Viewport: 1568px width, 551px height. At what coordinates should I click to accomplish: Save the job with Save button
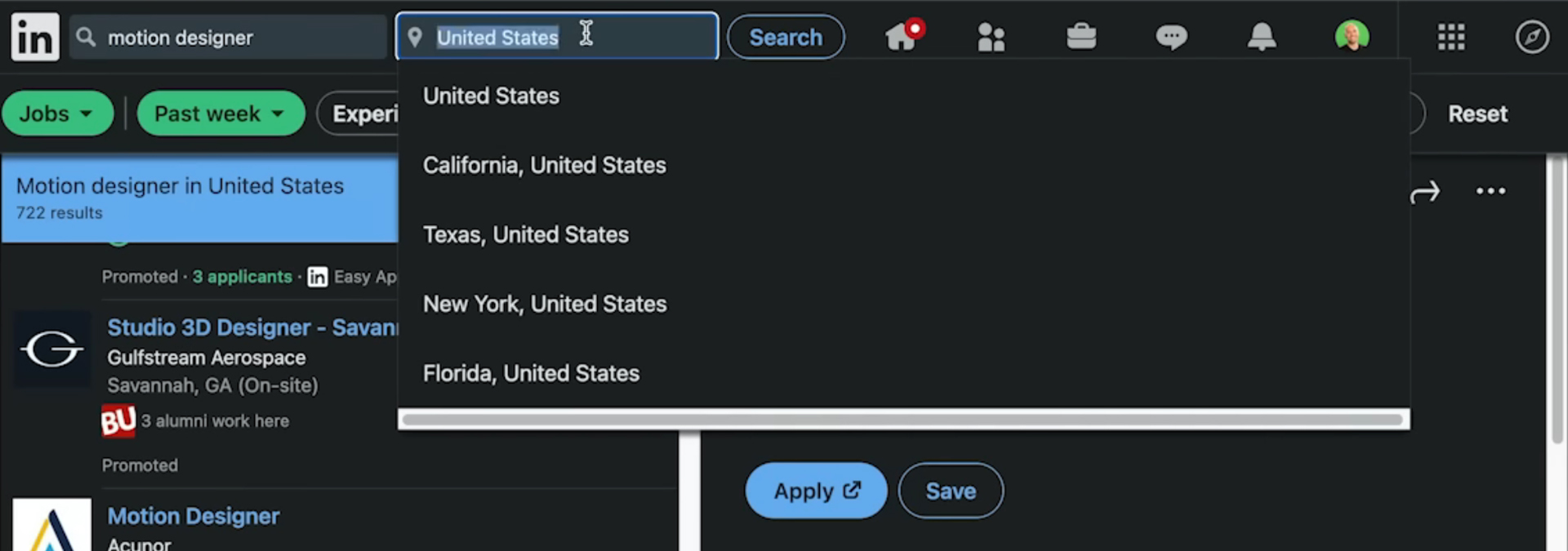tap(951, 491)
